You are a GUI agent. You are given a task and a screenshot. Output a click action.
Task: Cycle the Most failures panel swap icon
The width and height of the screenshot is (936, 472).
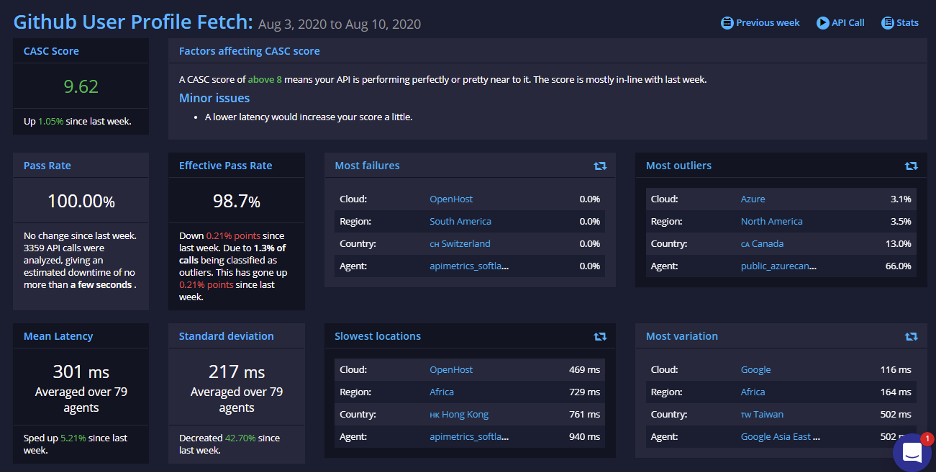(x=600, y=166)
